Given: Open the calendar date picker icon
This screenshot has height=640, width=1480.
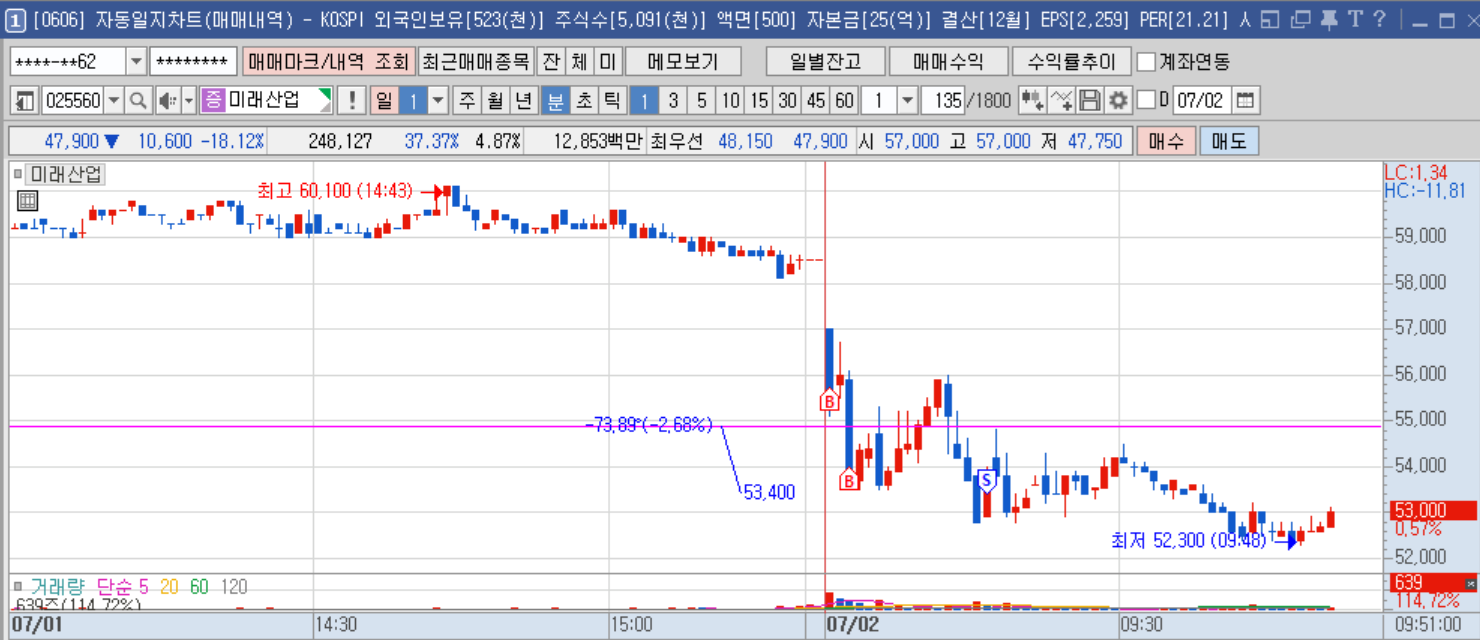Looking at the screenshot, I should tap(1245, 100).
